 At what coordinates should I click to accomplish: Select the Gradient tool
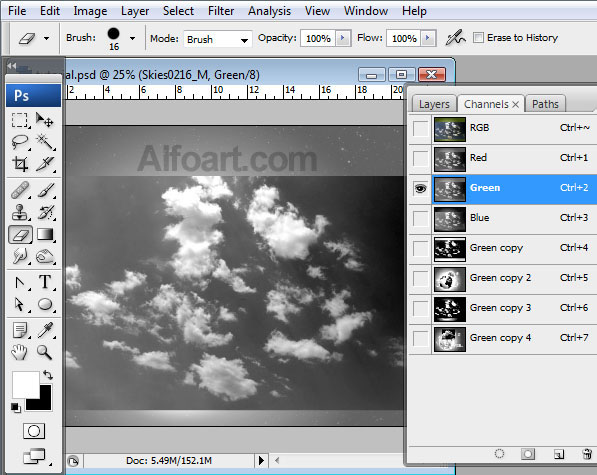click(x=45, y=234)
